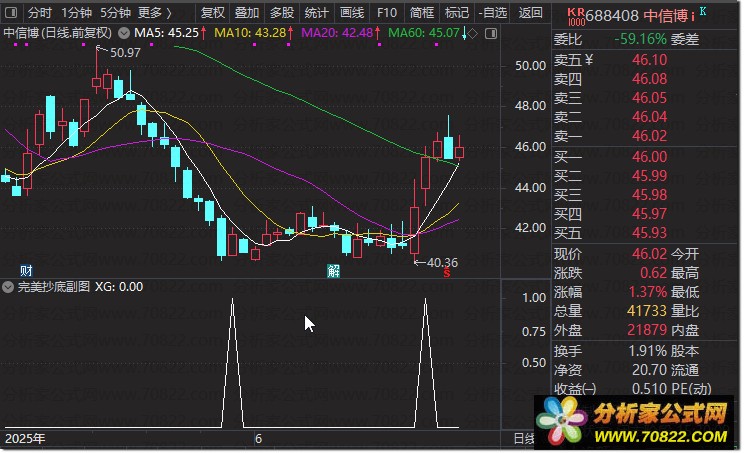The width and height of the screenshot is (744, 453).
Task: Select the MA5: 45.25 label
Action: click(167, 33)
